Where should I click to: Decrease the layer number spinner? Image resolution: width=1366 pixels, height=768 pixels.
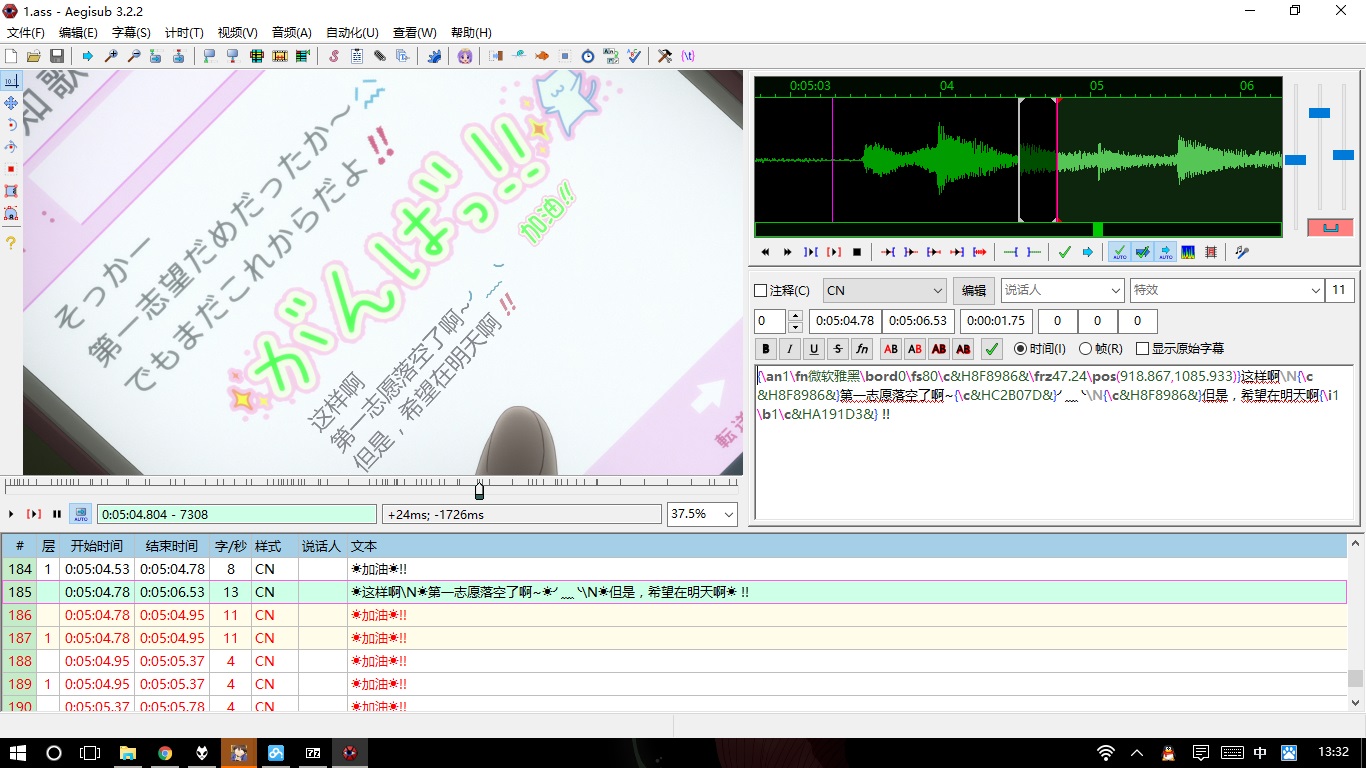point(796,327)
